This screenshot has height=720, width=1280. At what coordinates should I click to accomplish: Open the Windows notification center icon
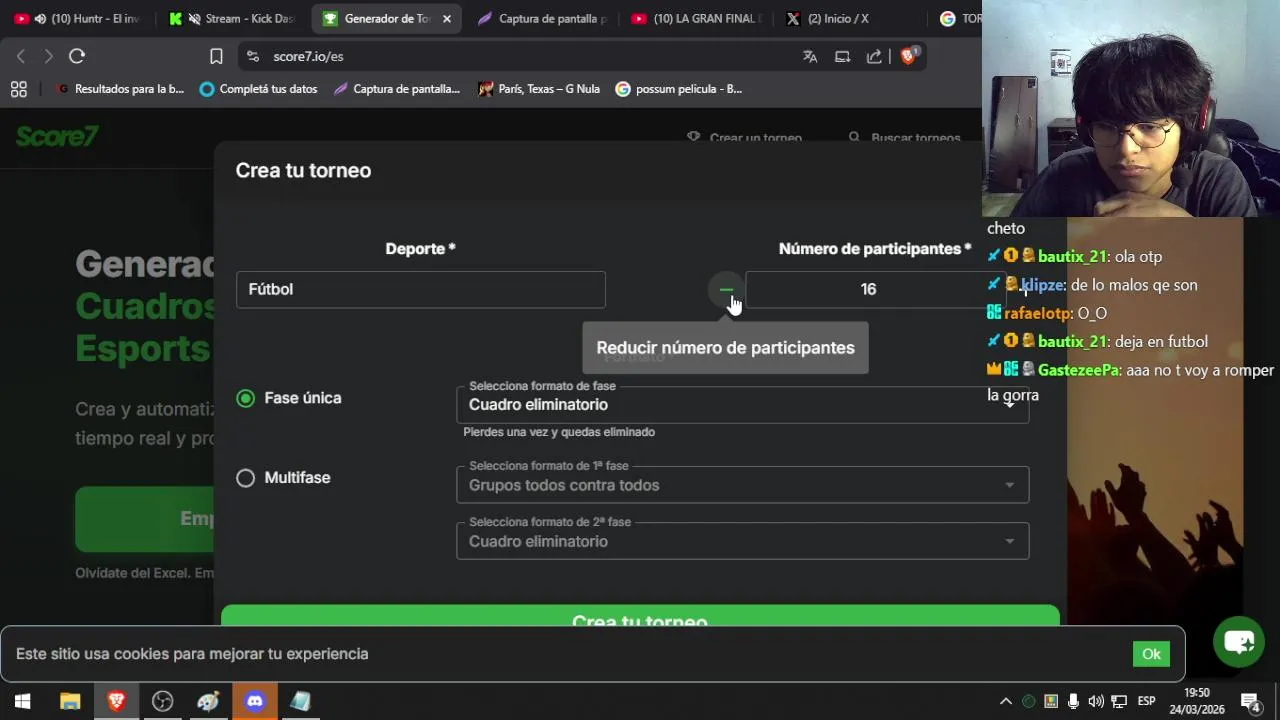tap(1250, 701)
